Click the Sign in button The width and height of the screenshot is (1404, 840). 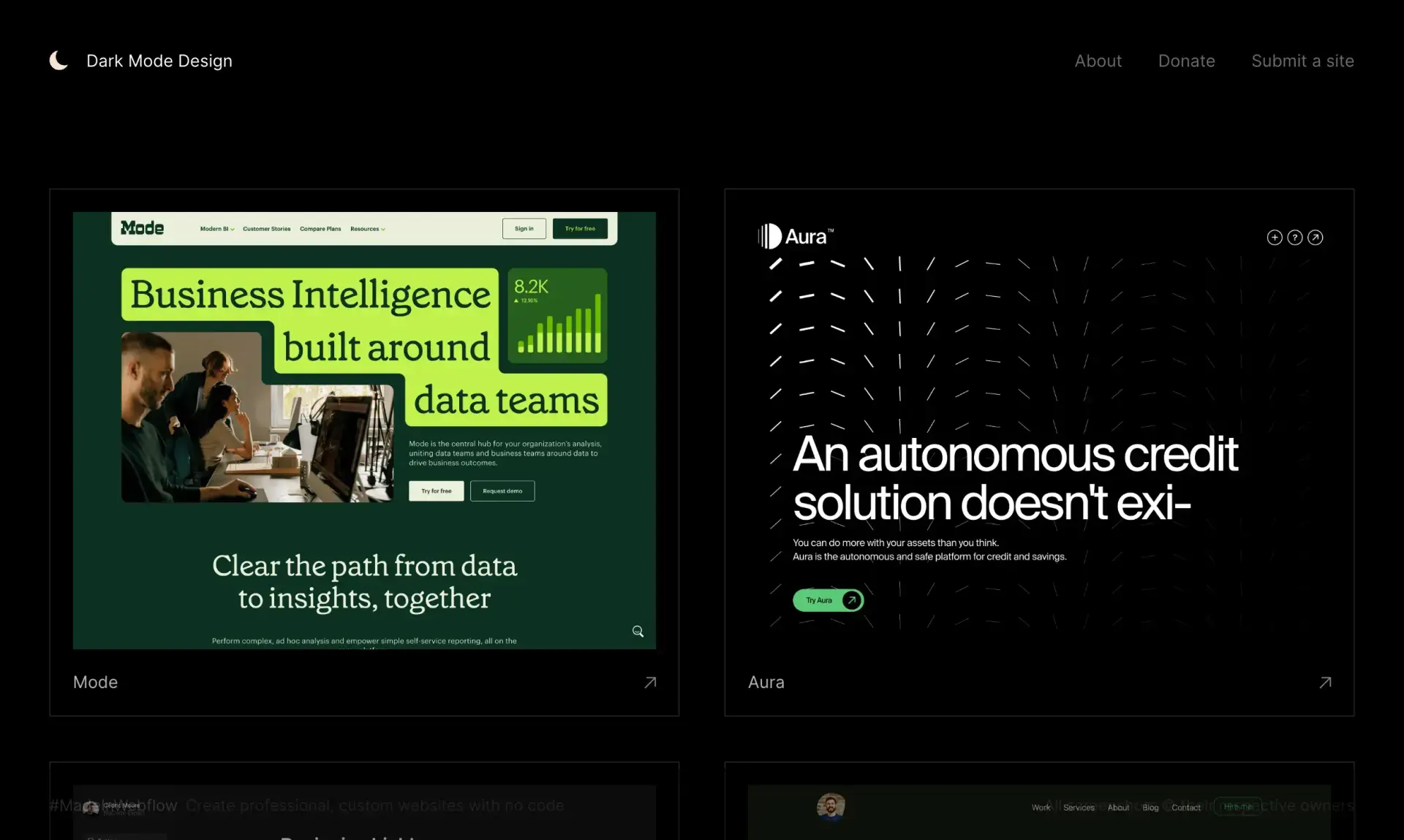(524, 228)
